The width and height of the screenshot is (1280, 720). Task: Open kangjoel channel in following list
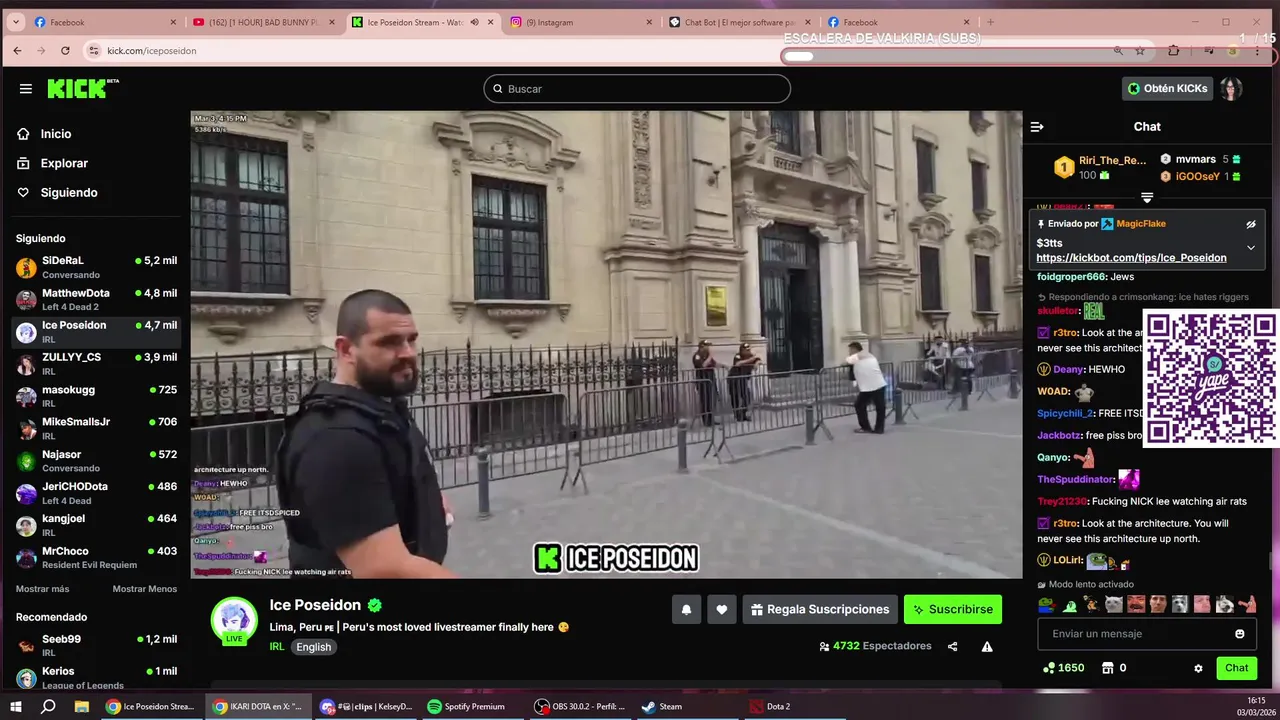(96, 525)
